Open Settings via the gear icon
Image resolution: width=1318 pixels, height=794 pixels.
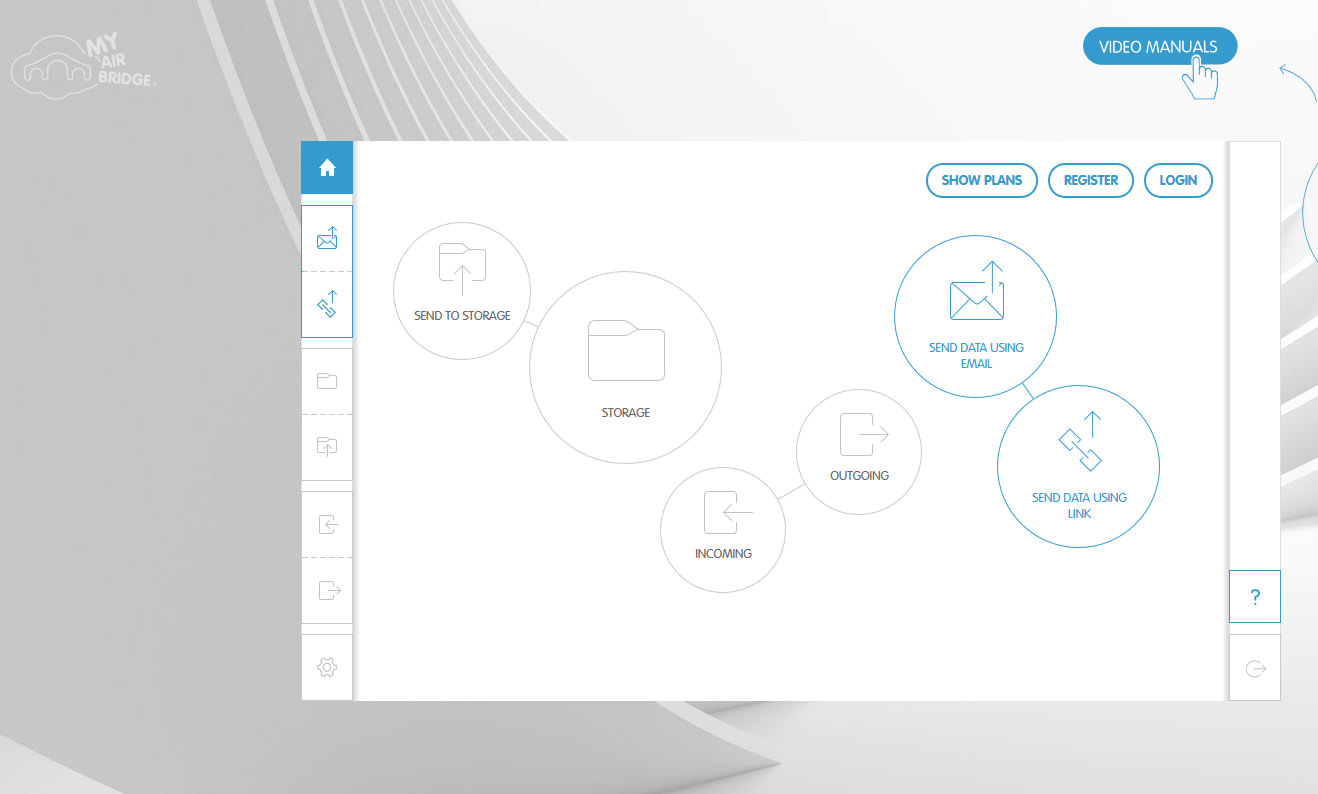coord(326,666)
